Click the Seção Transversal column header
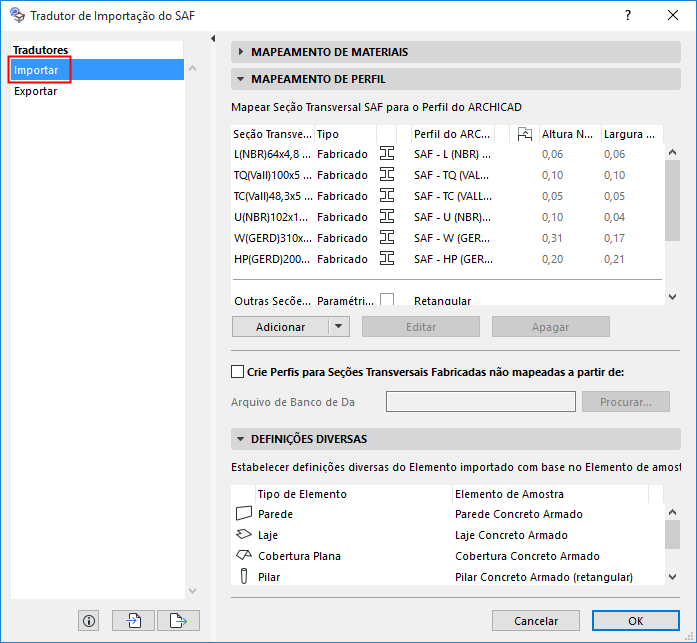 (272, 134)
